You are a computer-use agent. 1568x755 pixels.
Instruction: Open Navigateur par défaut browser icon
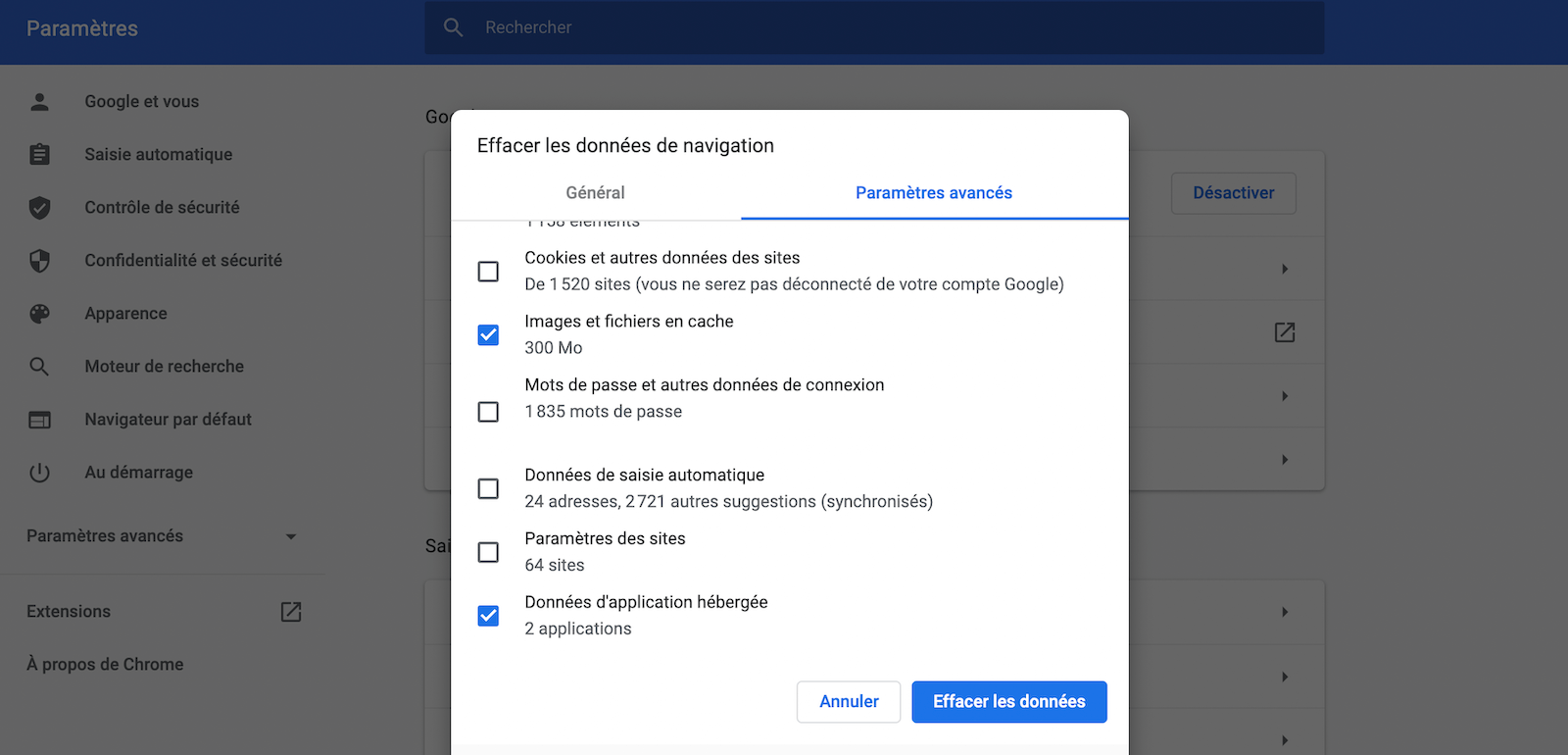click(39, 420)
